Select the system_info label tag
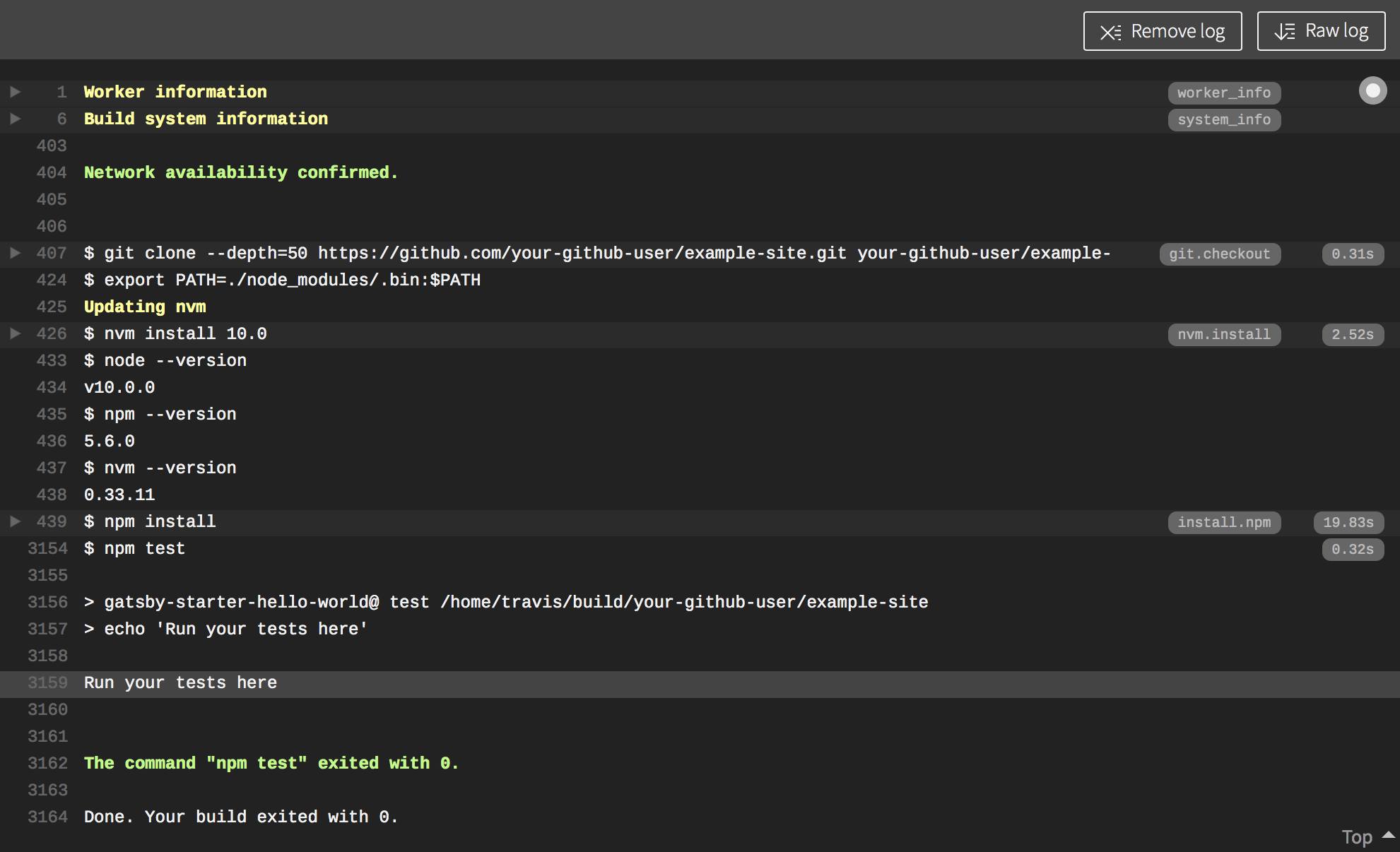The width and height of the screenshot is (1400, 852). pyautogui.click(x=1224, y=119)
